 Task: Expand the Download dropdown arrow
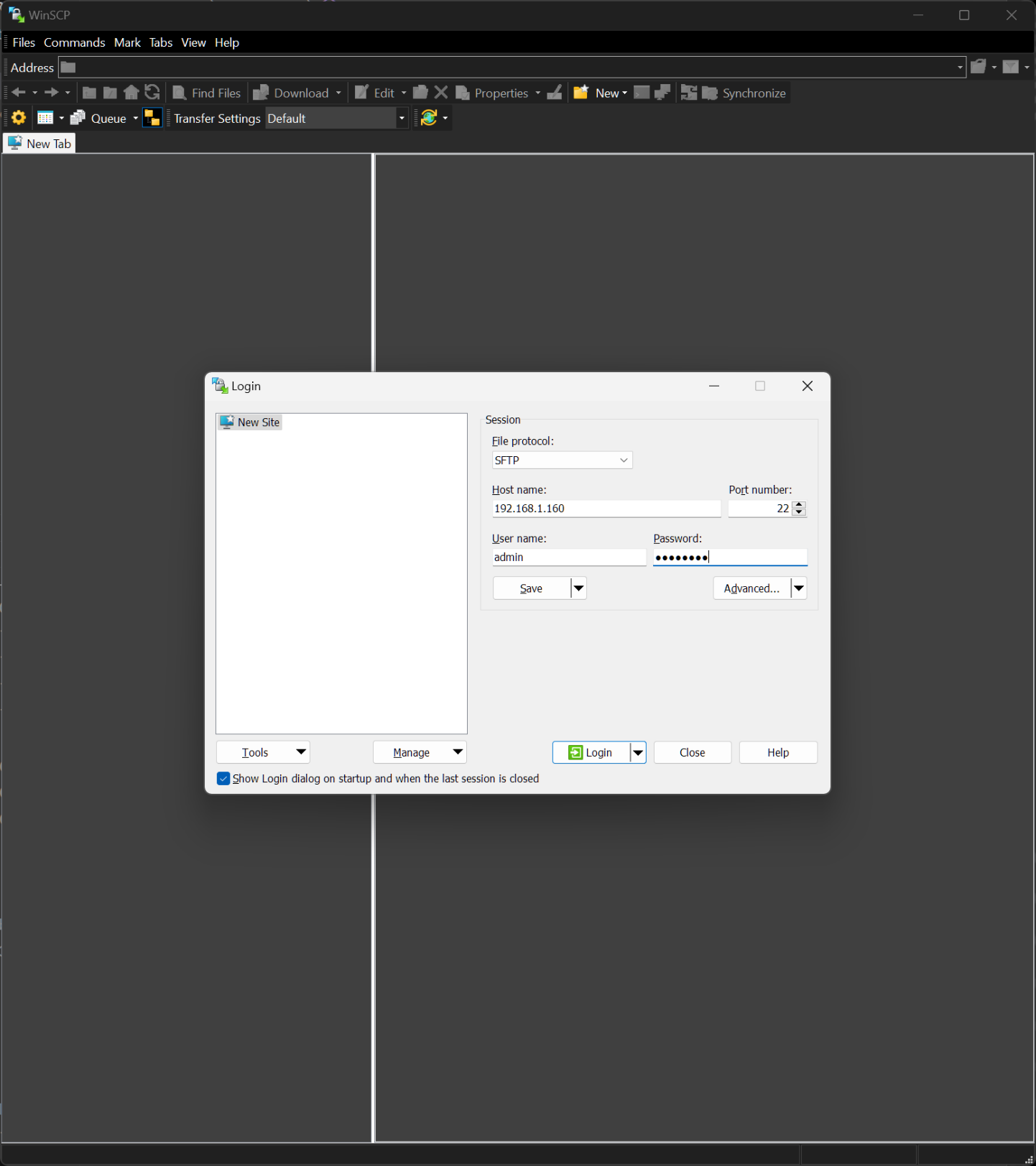click(338, 93)
